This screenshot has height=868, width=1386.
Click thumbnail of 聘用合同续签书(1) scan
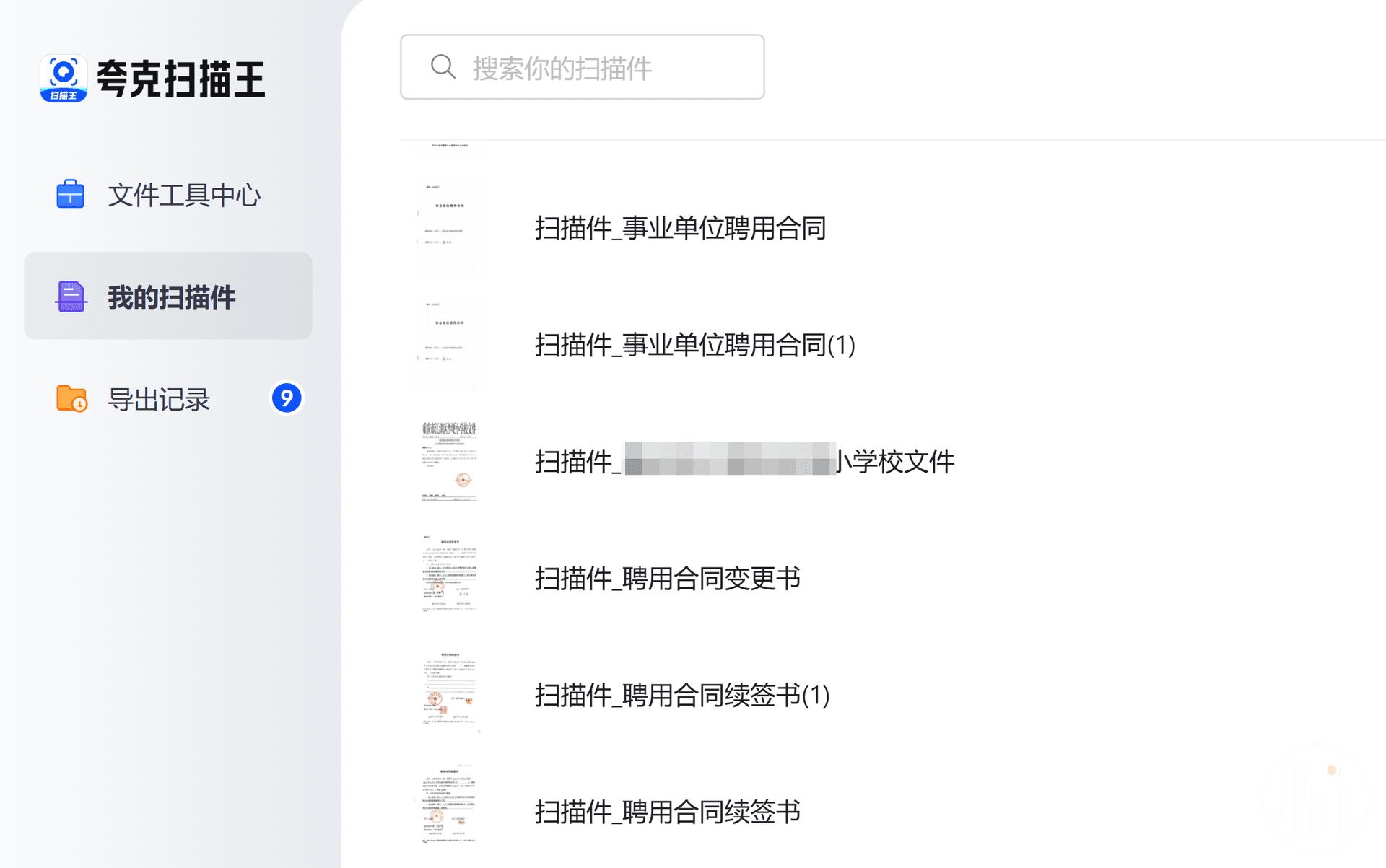point(449,693)
